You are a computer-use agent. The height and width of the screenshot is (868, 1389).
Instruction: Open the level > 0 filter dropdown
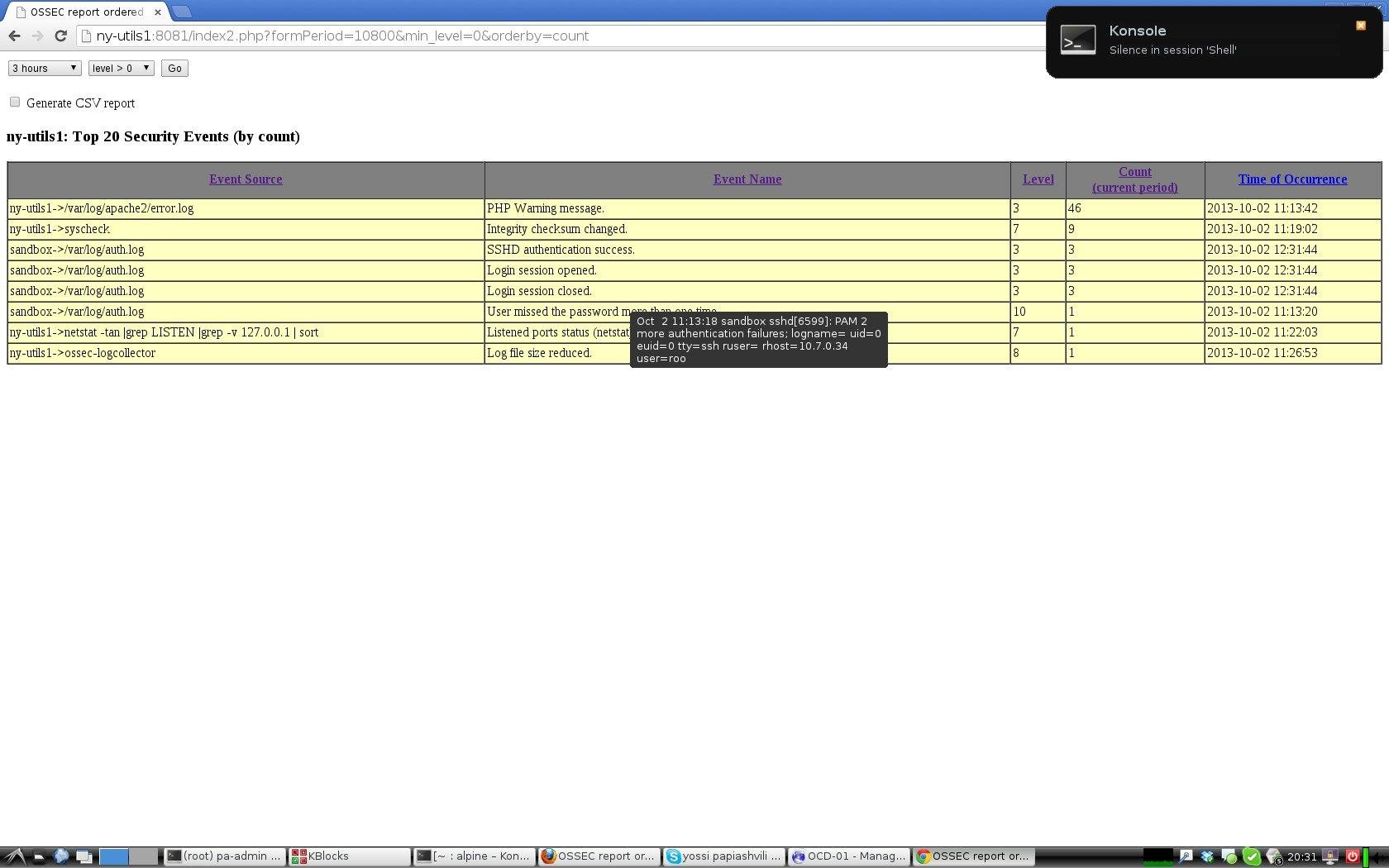121,68
